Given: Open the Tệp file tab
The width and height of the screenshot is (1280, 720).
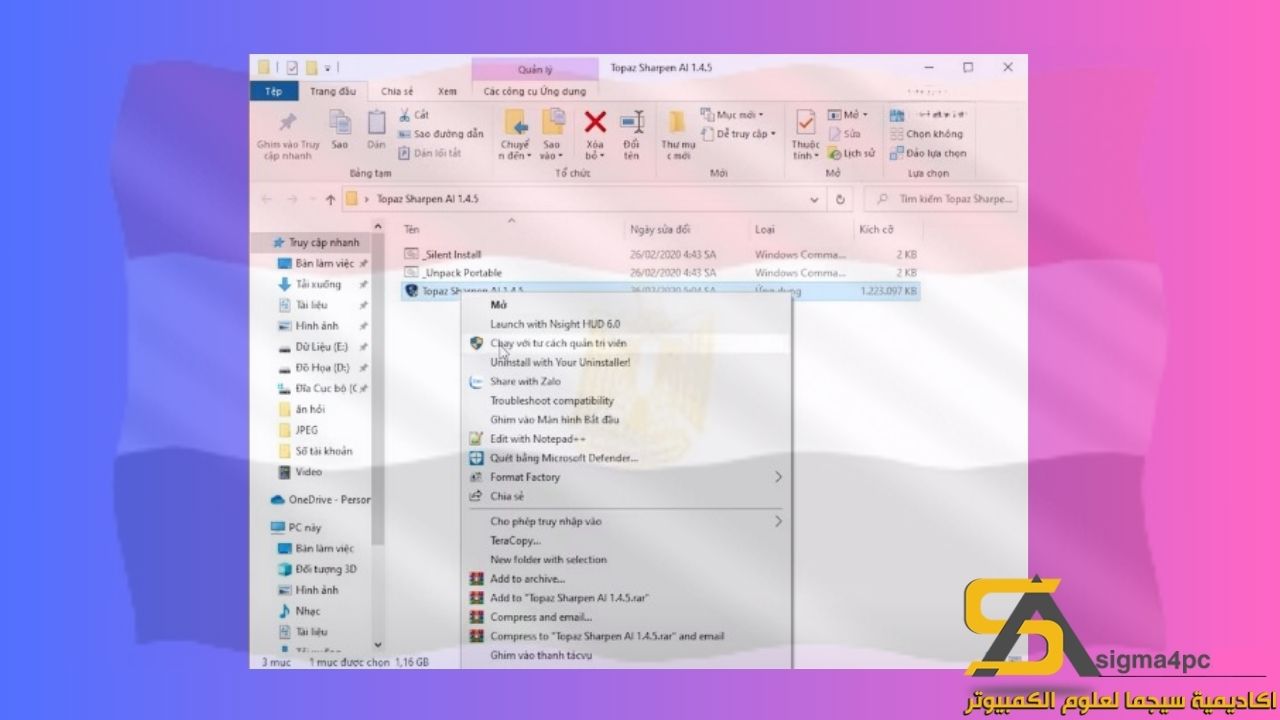Looking at the screenshot, I should click(273, 91).
